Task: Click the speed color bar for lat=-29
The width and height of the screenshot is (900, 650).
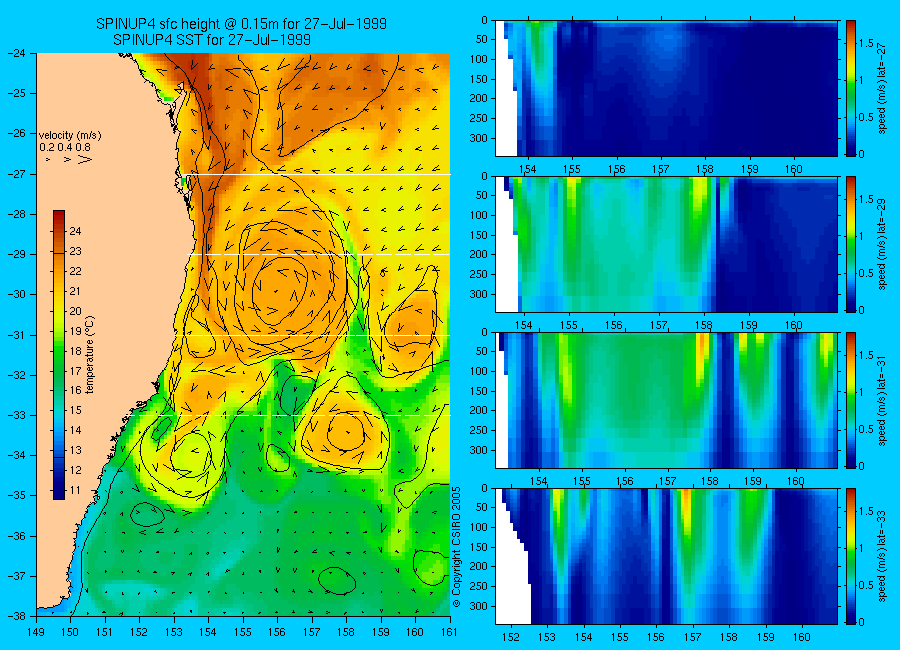Action: pos(851,245)
